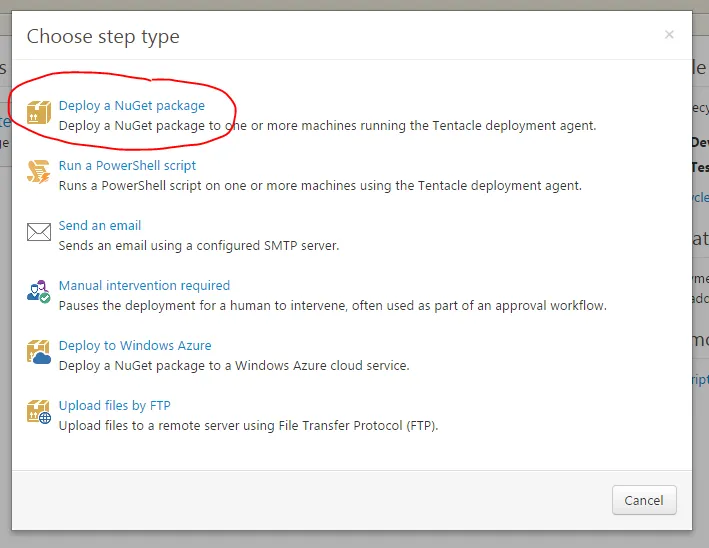Click the PowerShell script scroll icon

[x=39, y=172]
